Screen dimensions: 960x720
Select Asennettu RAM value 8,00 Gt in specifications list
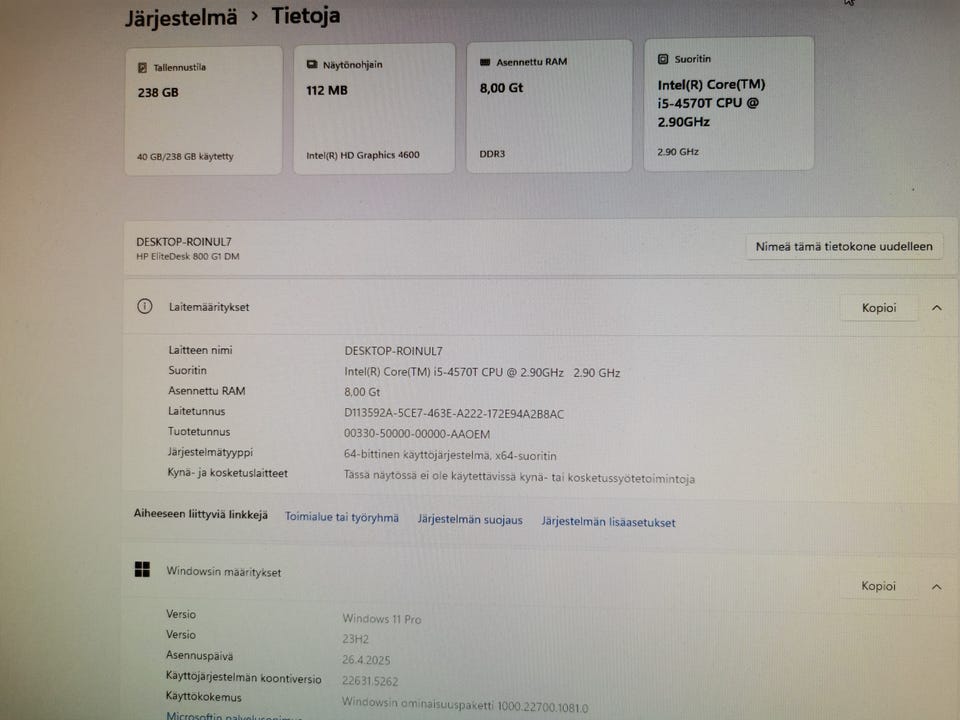(362, 392)
